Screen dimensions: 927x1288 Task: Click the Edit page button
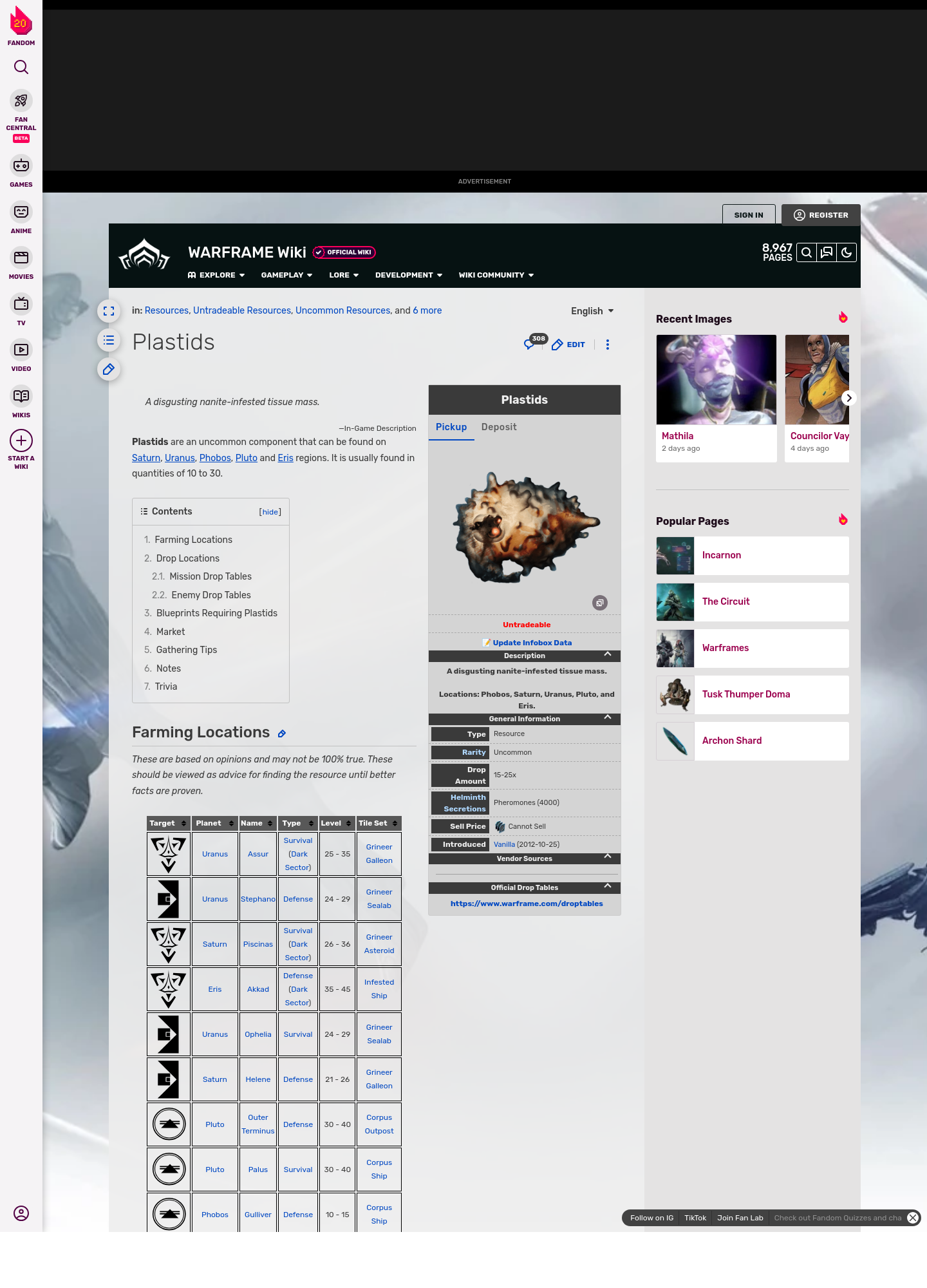point(568,345)
